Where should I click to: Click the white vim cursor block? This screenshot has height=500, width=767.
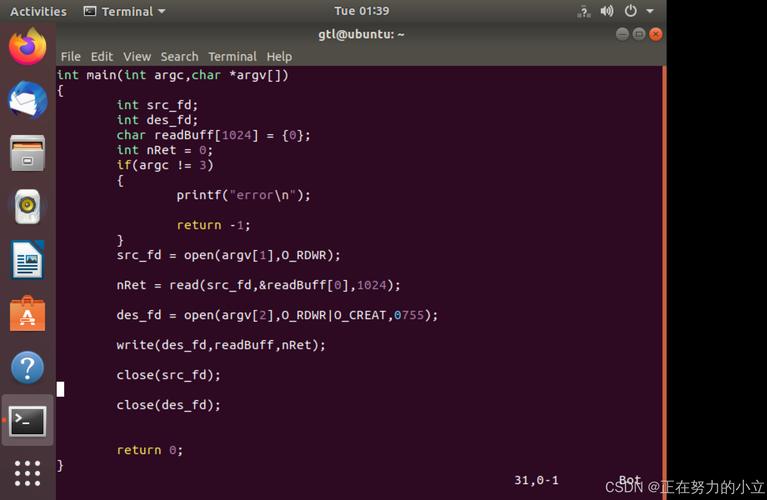(60, 389)
